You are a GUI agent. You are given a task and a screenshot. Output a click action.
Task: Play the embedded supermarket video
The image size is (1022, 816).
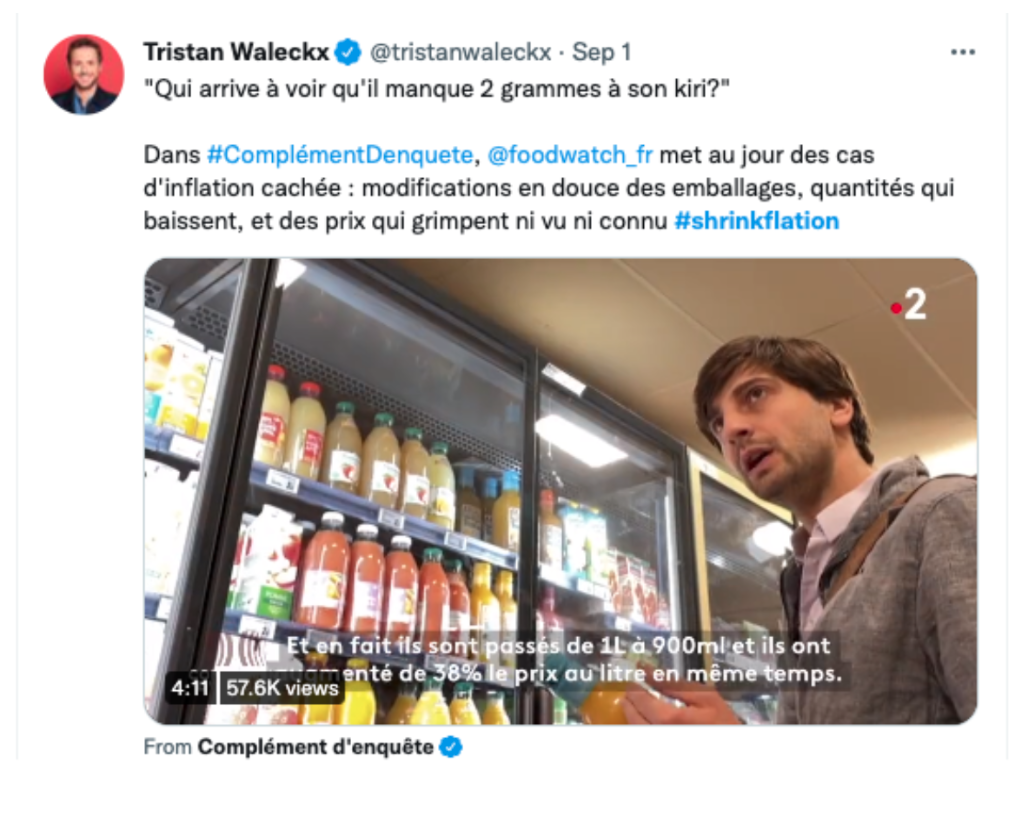click(560, 491)
